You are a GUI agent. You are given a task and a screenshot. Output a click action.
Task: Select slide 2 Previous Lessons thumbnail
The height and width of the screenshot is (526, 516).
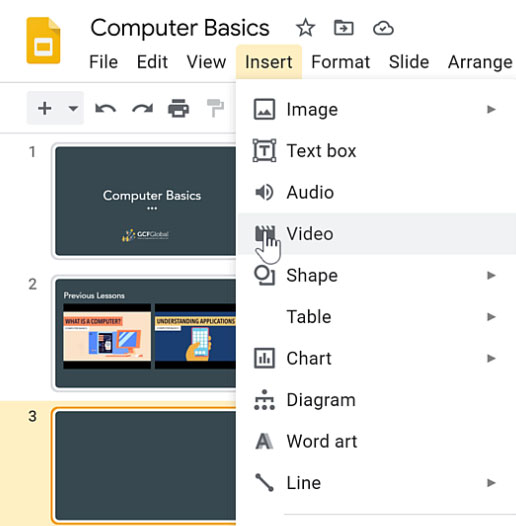click(145, 333)
